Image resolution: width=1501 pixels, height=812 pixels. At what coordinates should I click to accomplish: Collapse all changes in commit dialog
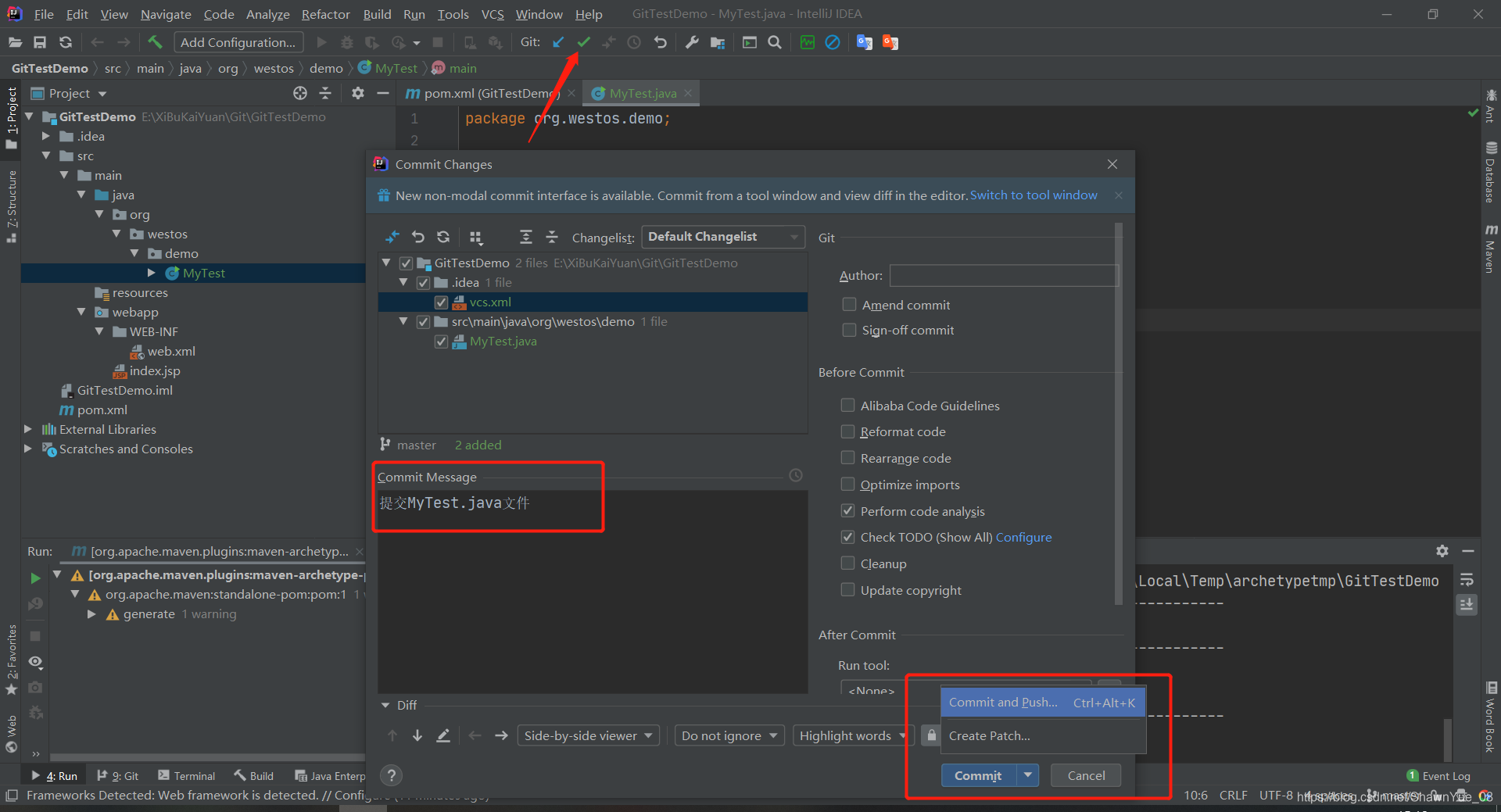(552, 237)
